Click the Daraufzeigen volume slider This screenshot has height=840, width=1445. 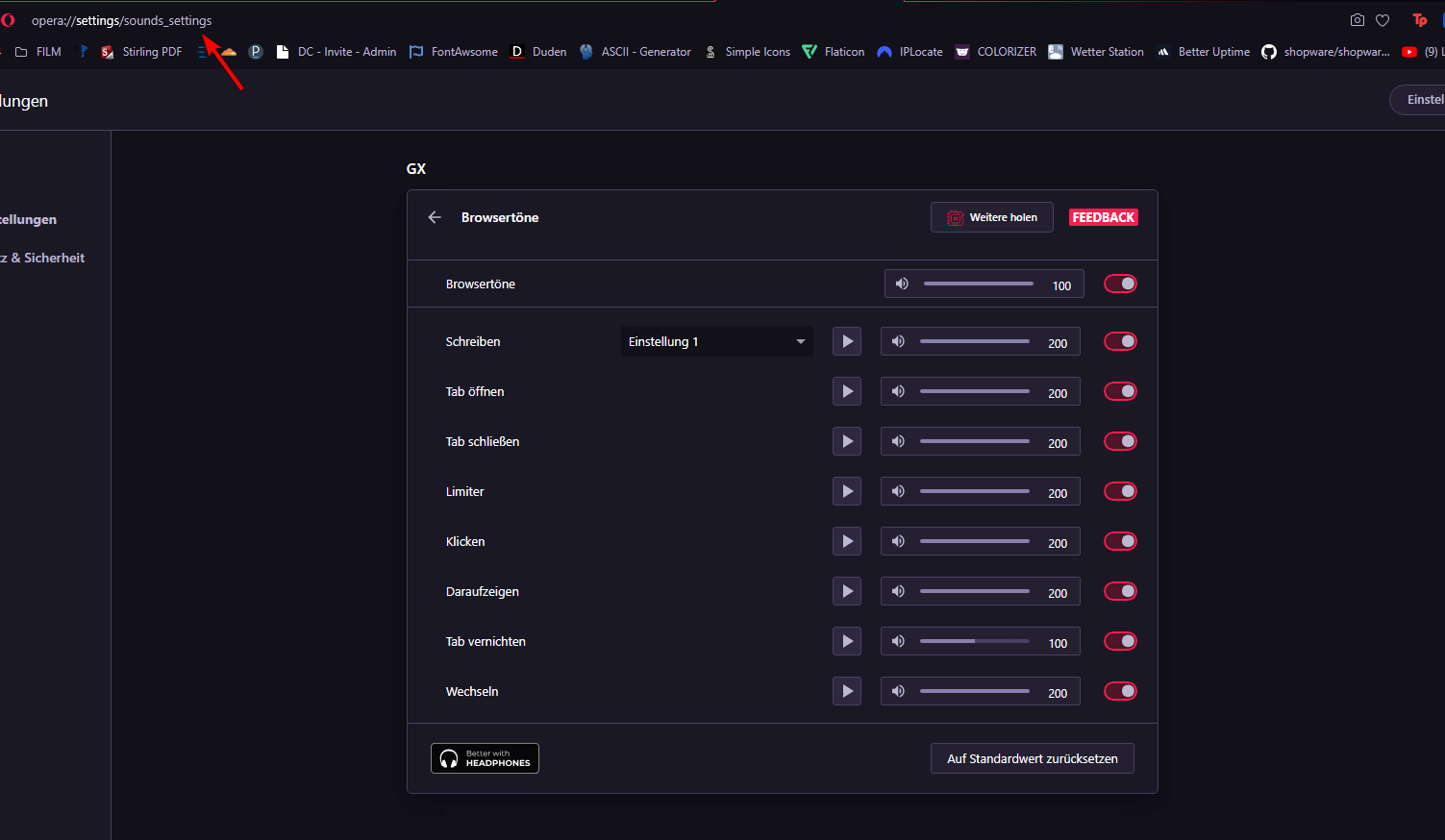pos(974,591)
